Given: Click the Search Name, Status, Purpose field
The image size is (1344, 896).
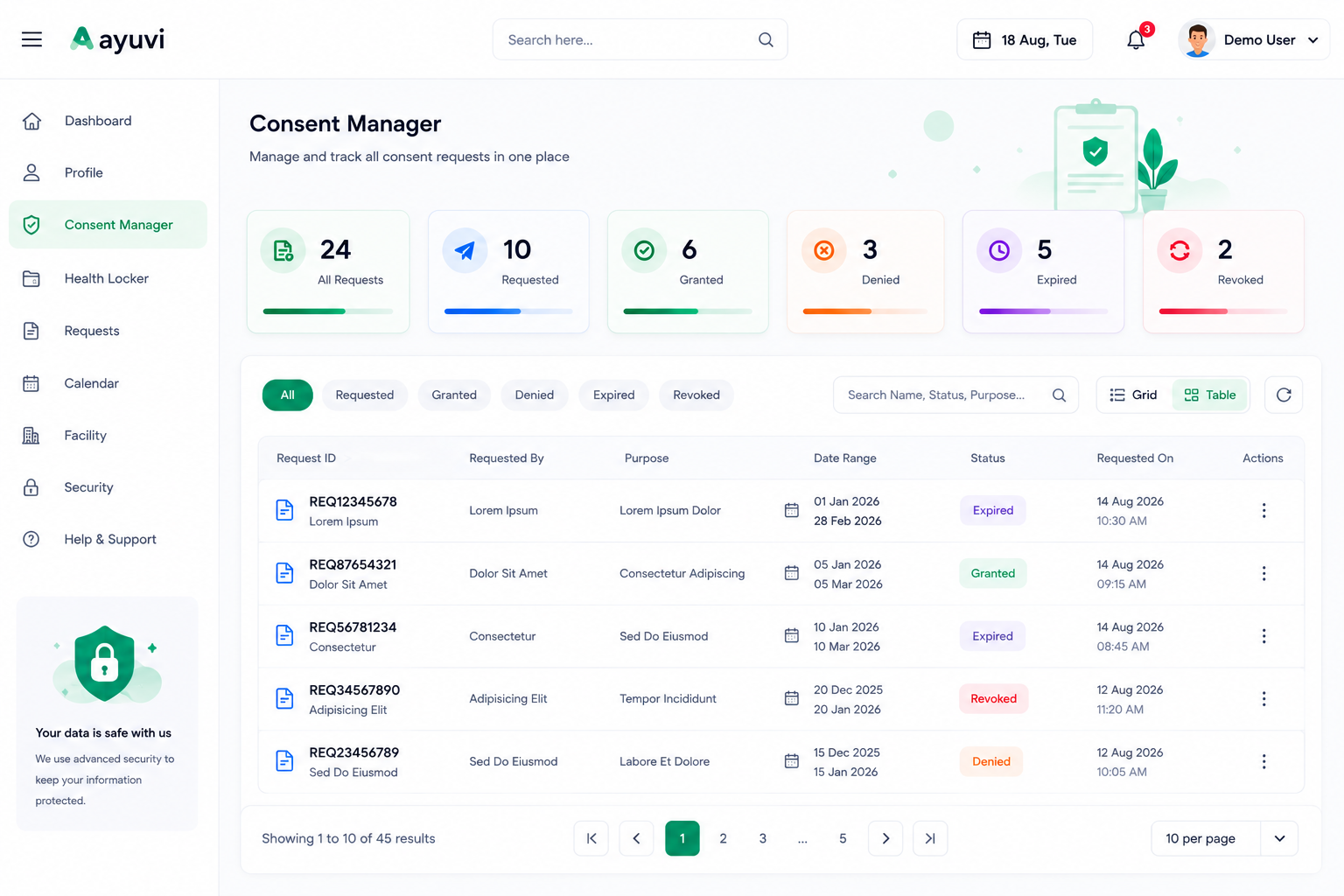Looking at the screenshot, I should point(955,395).
